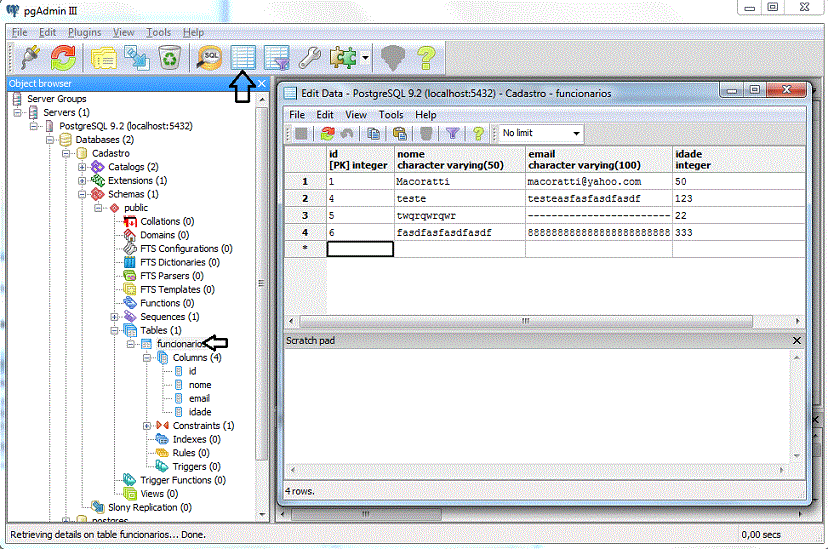Click the email column header
This screenshot has height=549, width=828.
point(599,159)
